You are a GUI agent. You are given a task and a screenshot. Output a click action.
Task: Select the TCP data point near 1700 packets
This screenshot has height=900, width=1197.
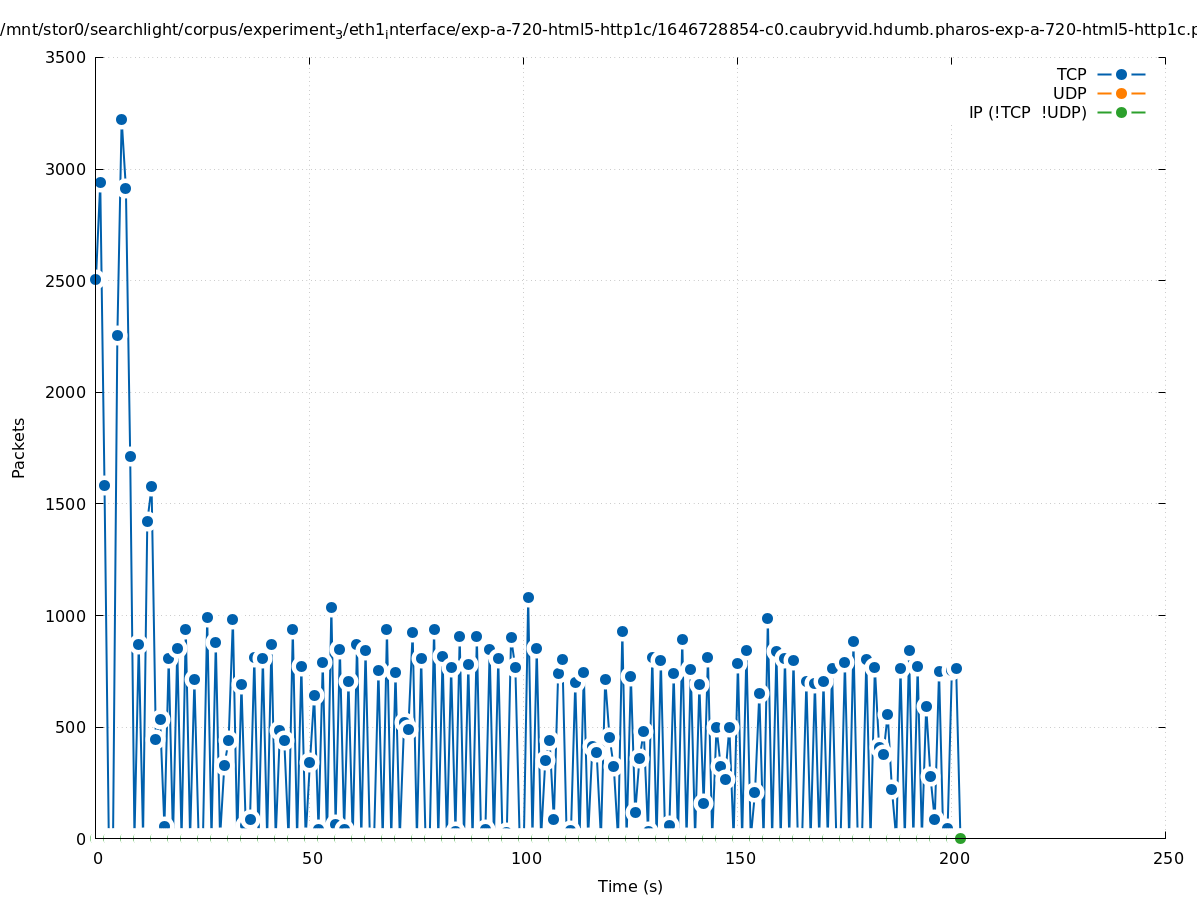(130, 456)
